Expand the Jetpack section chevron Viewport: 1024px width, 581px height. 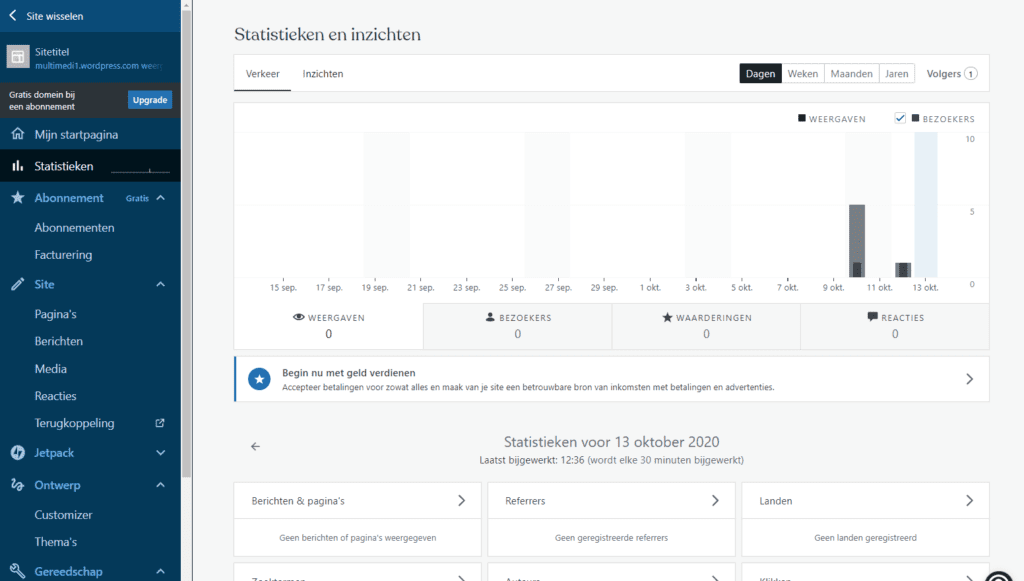(x=161, y=452)
